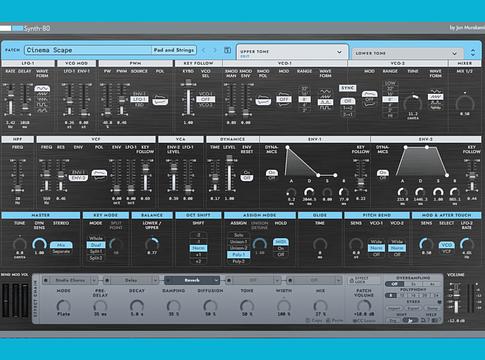The height and width of the screenshot is (360, 485).
Task: Select VCO in Mod & After Touch select
Action: [446, 245]
